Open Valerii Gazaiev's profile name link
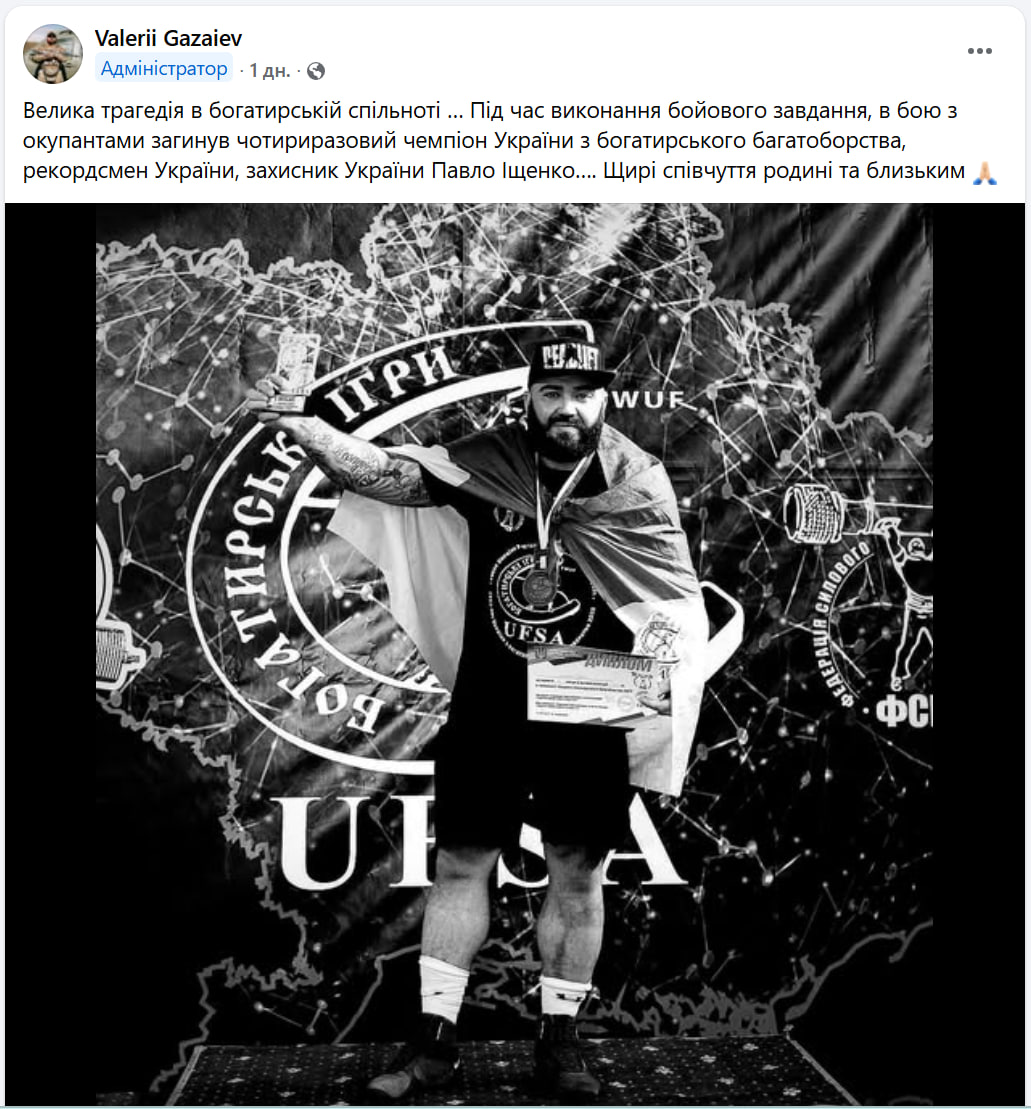This screenshot has width=1031, height=1109. point(168,37)
